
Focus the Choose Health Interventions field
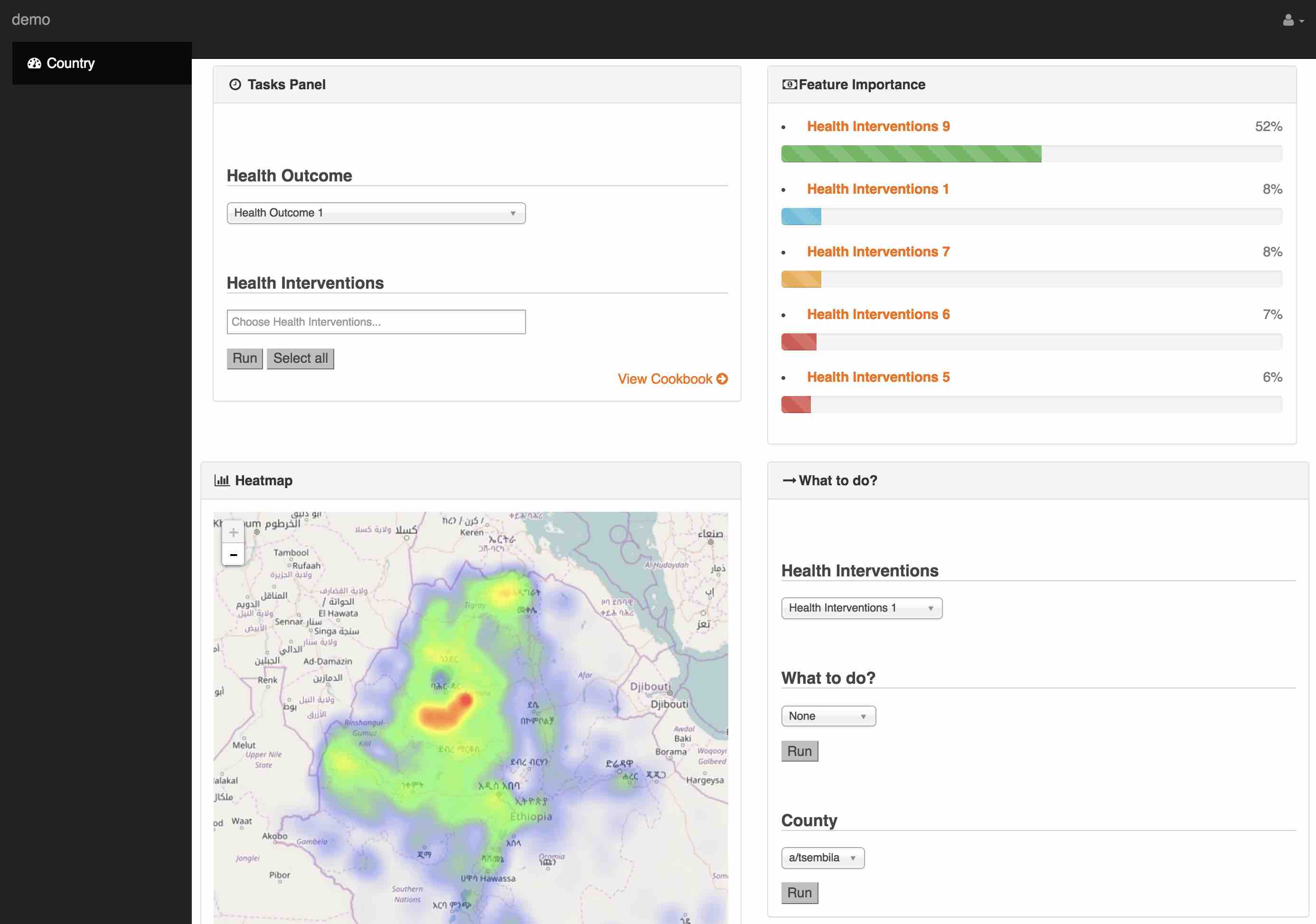tap(376, 322)
